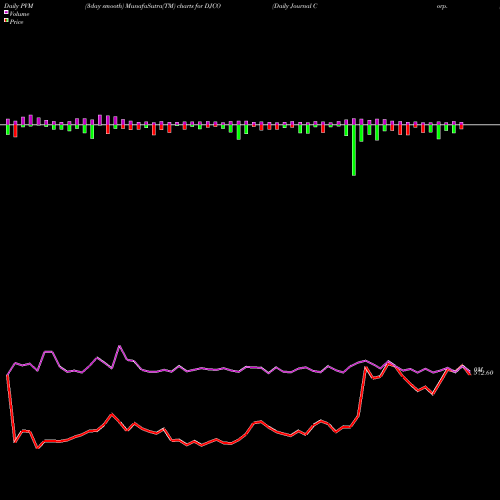The width and height of the screenshot is (500, 500).
Task: Click the Volume legend color swatch
Action: pyautogui.click(x=6, y=13)
